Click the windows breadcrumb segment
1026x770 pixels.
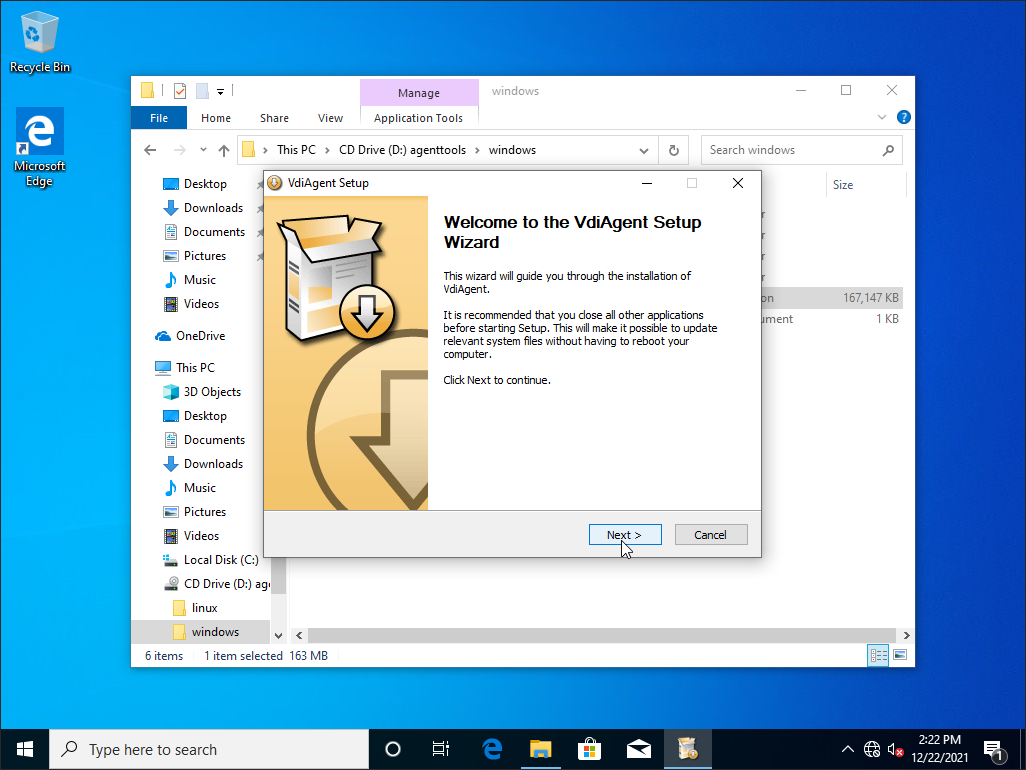(x=512, y=150)
